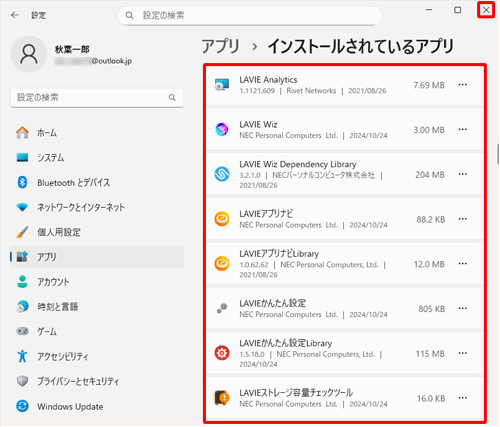Close the Settings window
Screen dimensions: 500x427
pos(486,10)
